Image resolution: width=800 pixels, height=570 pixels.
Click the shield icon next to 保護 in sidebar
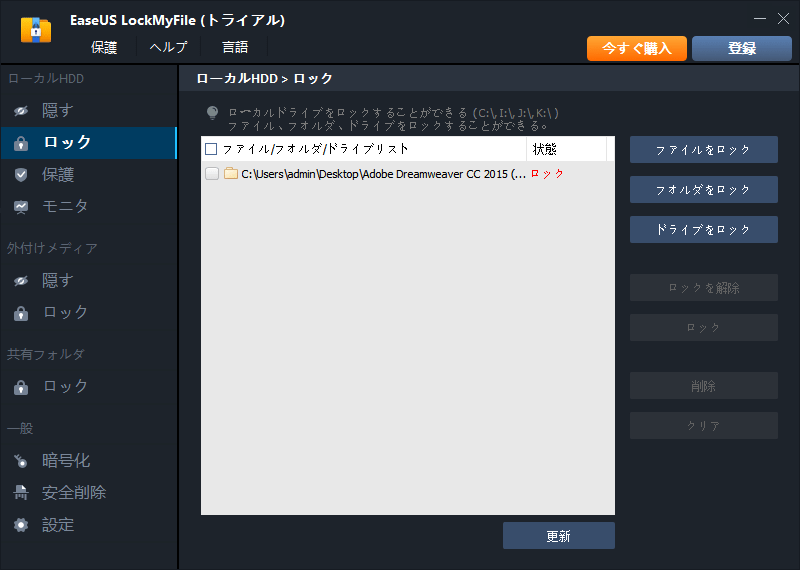pyautogui.click(x=21, y=175)
